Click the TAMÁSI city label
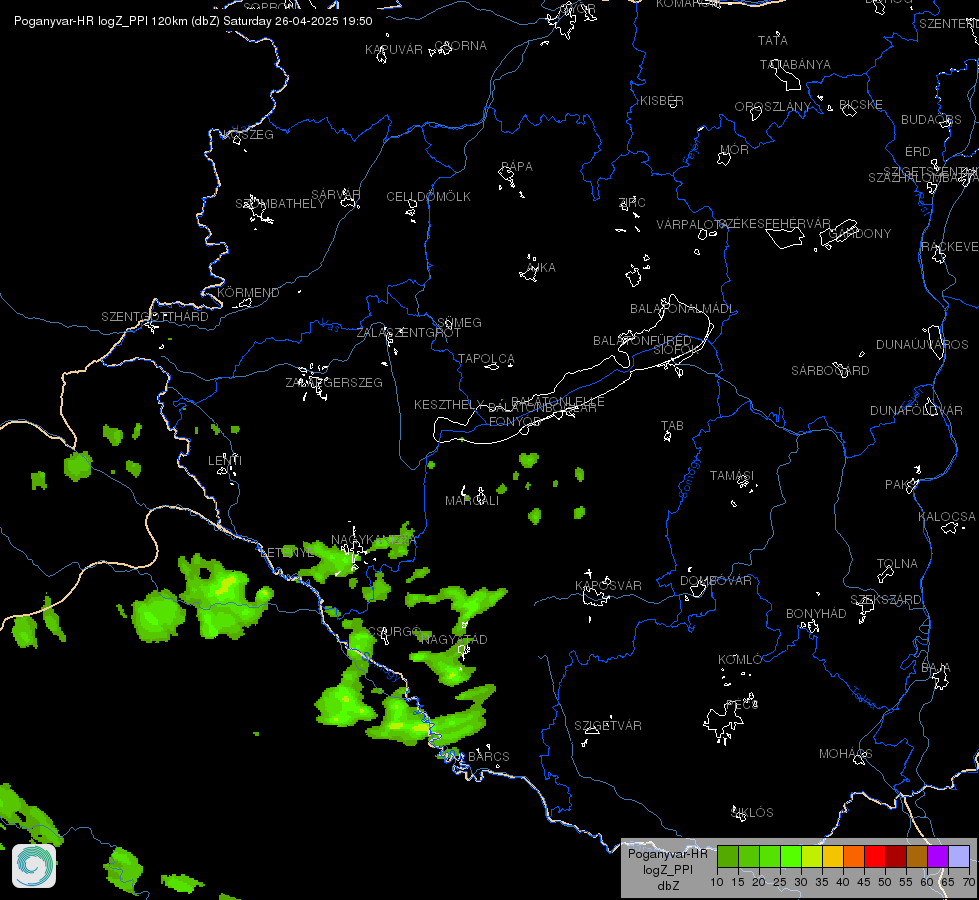 732,476
